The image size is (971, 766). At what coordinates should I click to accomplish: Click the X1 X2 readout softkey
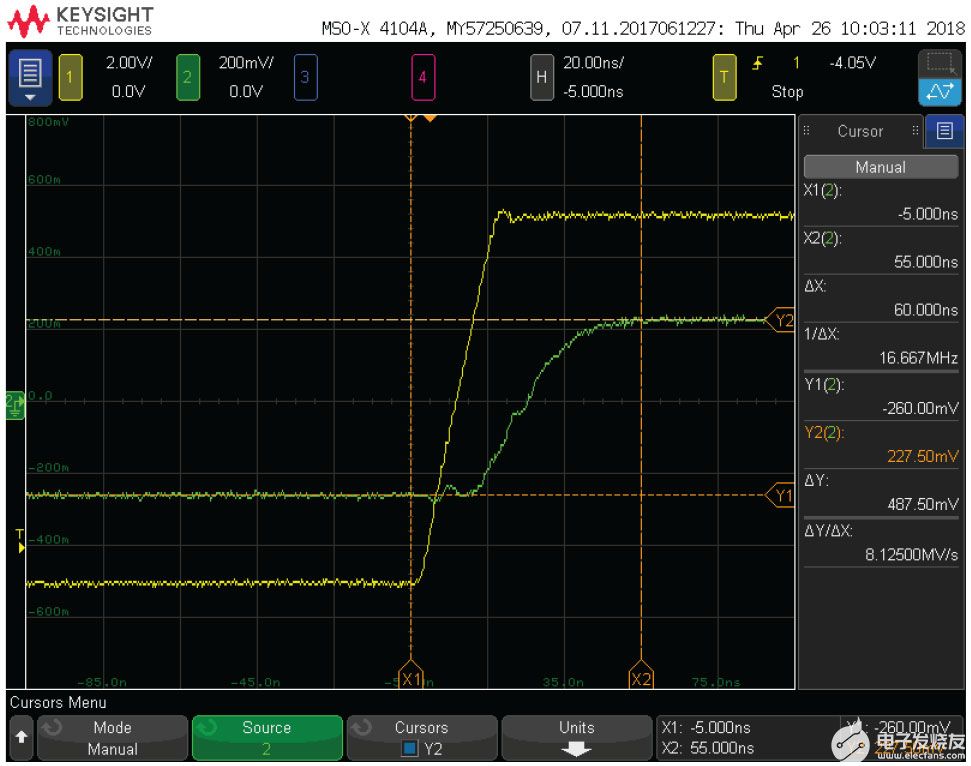click(x=745, y=738)
